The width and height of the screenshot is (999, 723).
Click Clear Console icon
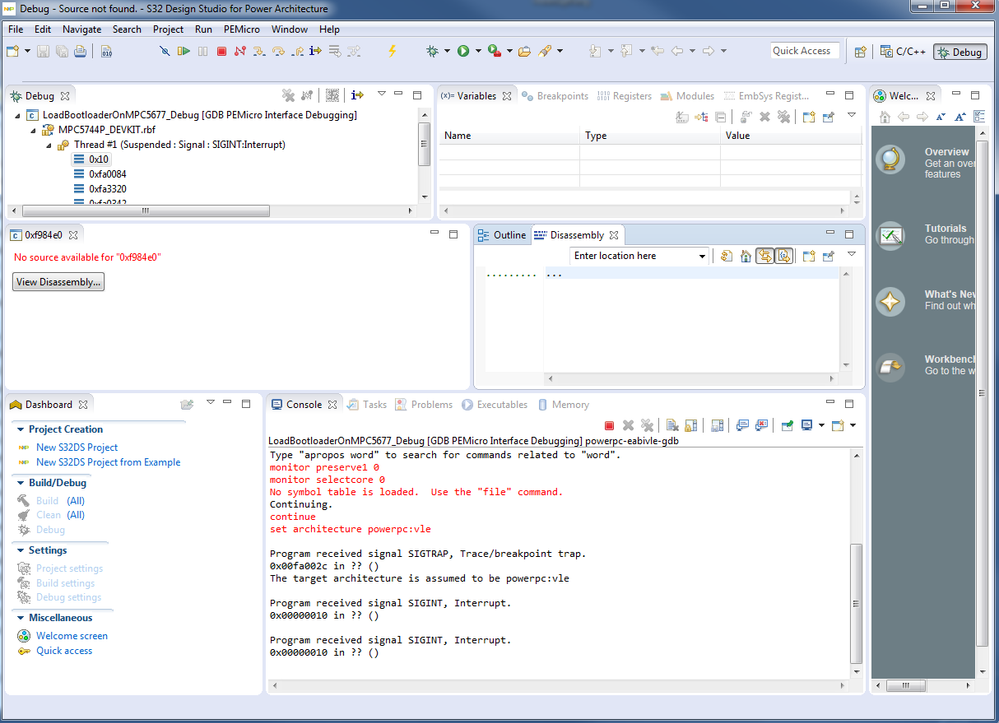[672, 425]
